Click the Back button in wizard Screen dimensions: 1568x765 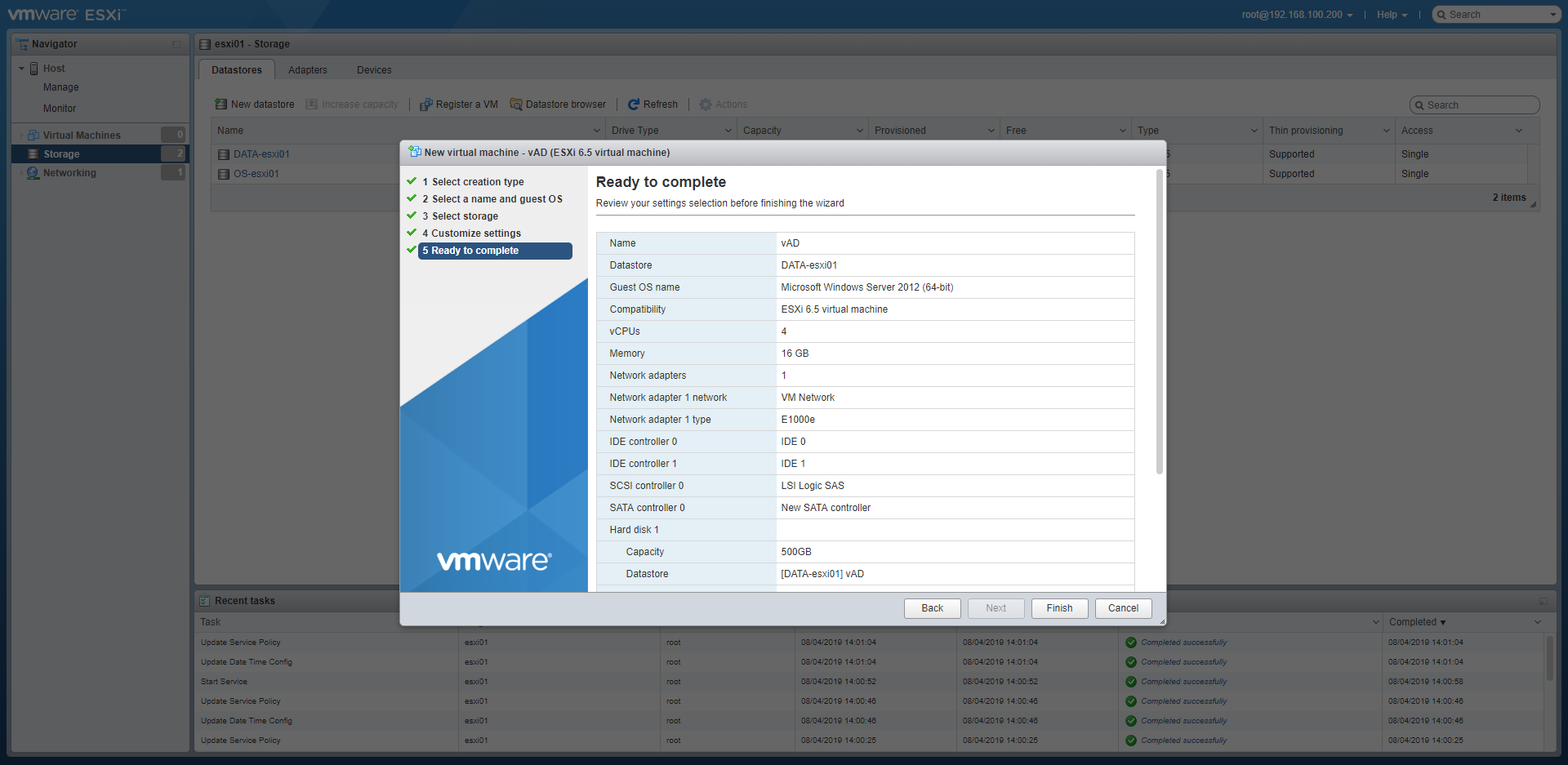click(x=932, y=608)
